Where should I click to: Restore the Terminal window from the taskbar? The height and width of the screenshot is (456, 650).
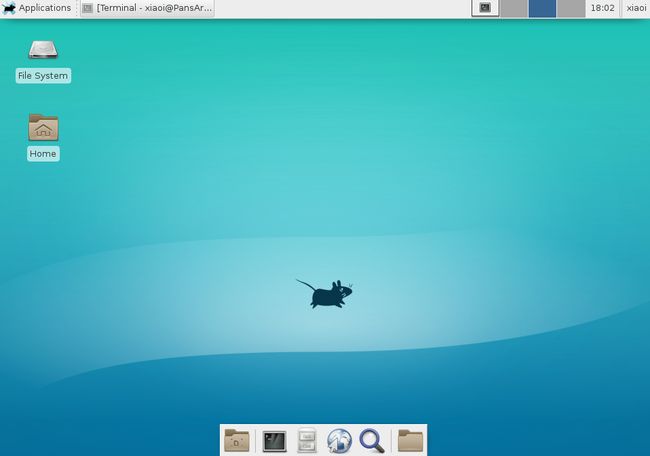coord(148,8)
